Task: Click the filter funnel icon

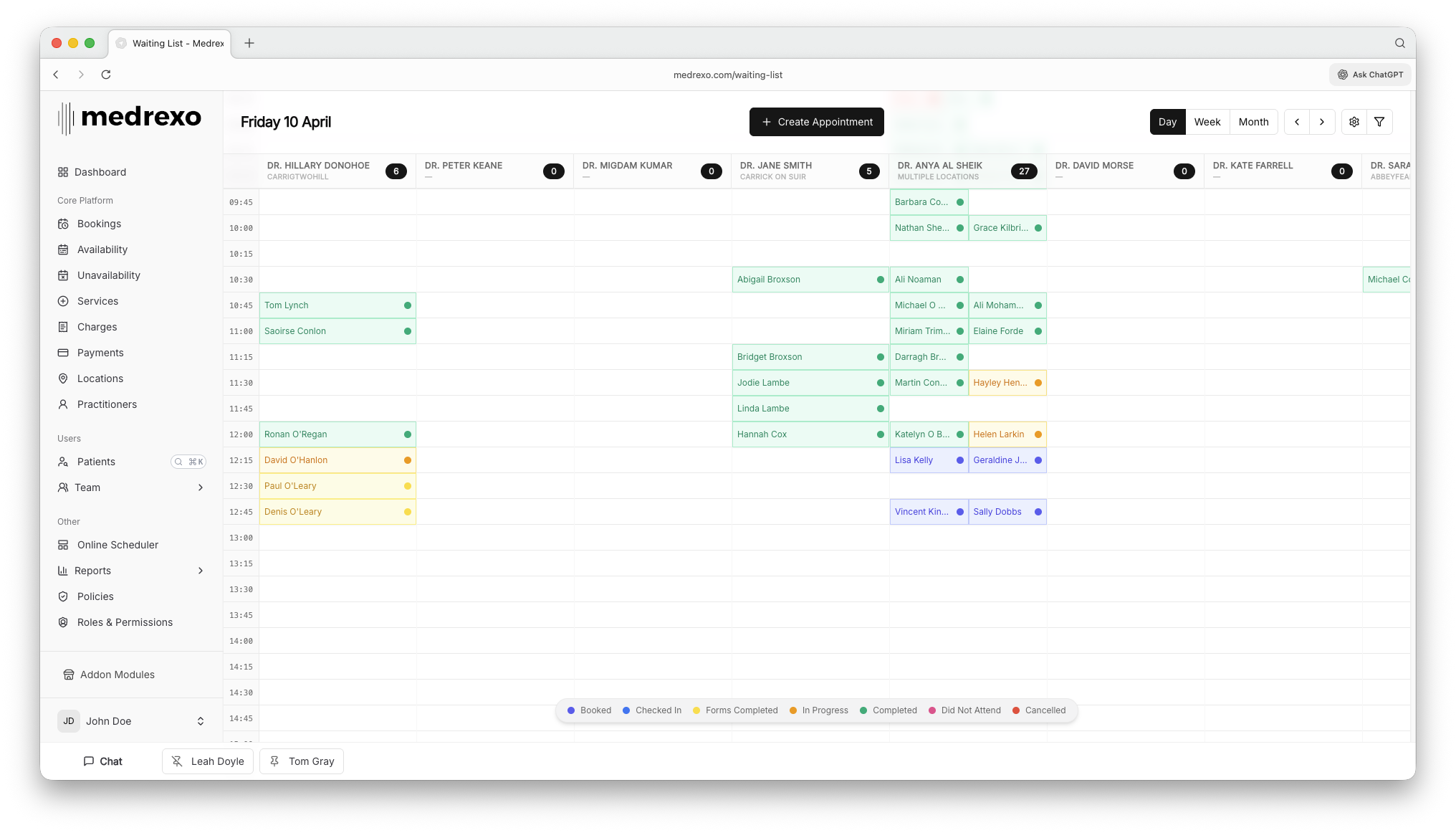Action: (x=1379, y=122)
